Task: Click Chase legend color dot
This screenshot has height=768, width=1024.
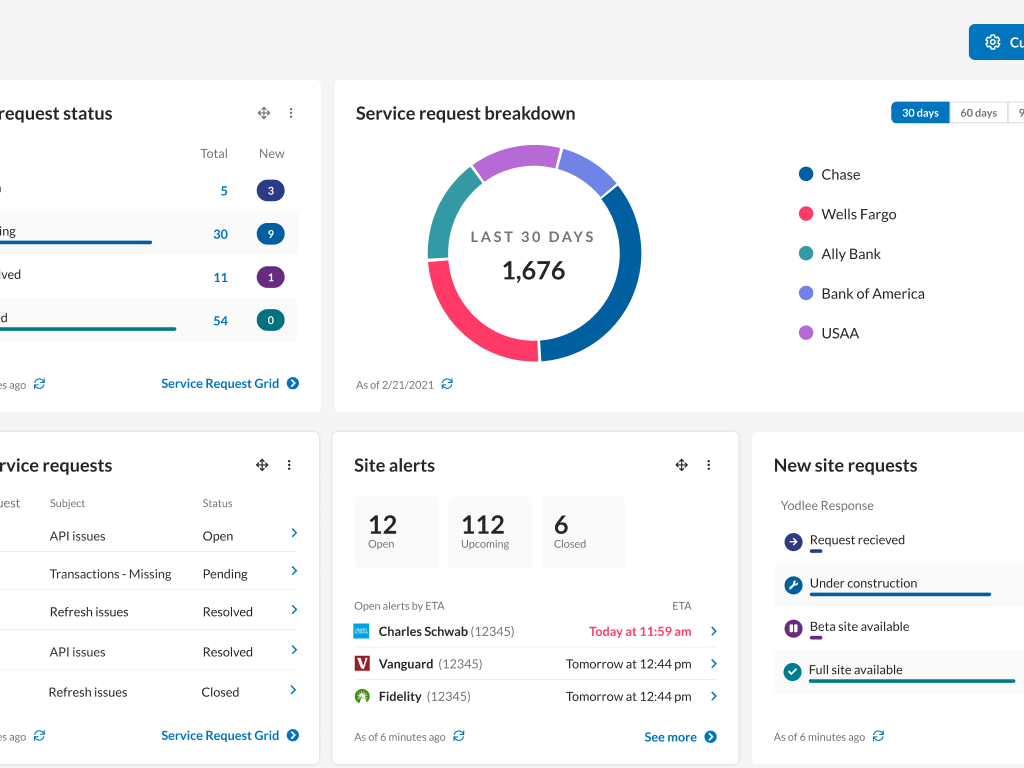Action: pyautogui.click(x=806, y=174)
